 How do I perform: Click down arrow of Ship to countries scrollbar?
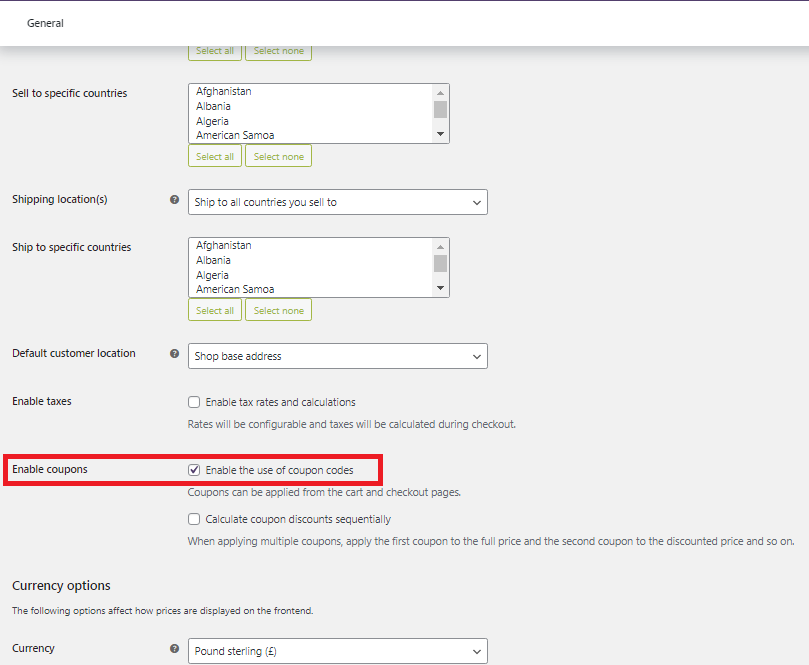pyautogui.click(x=440, y=288)
